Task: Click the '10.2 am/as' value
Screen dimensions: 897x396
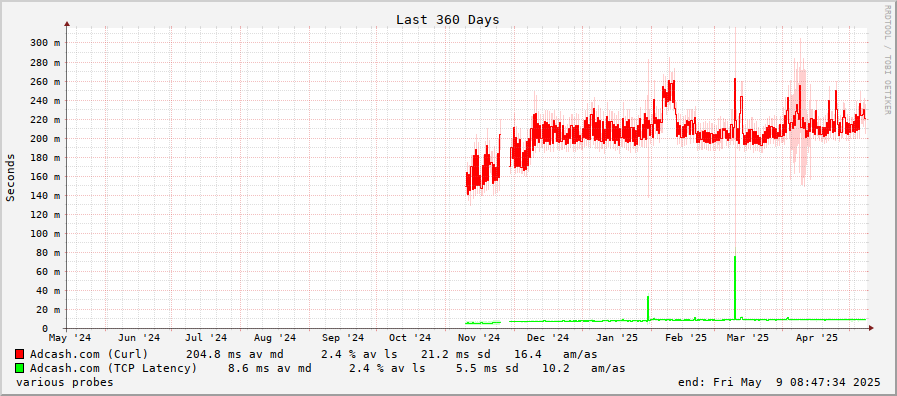Action: pos(584,368)
